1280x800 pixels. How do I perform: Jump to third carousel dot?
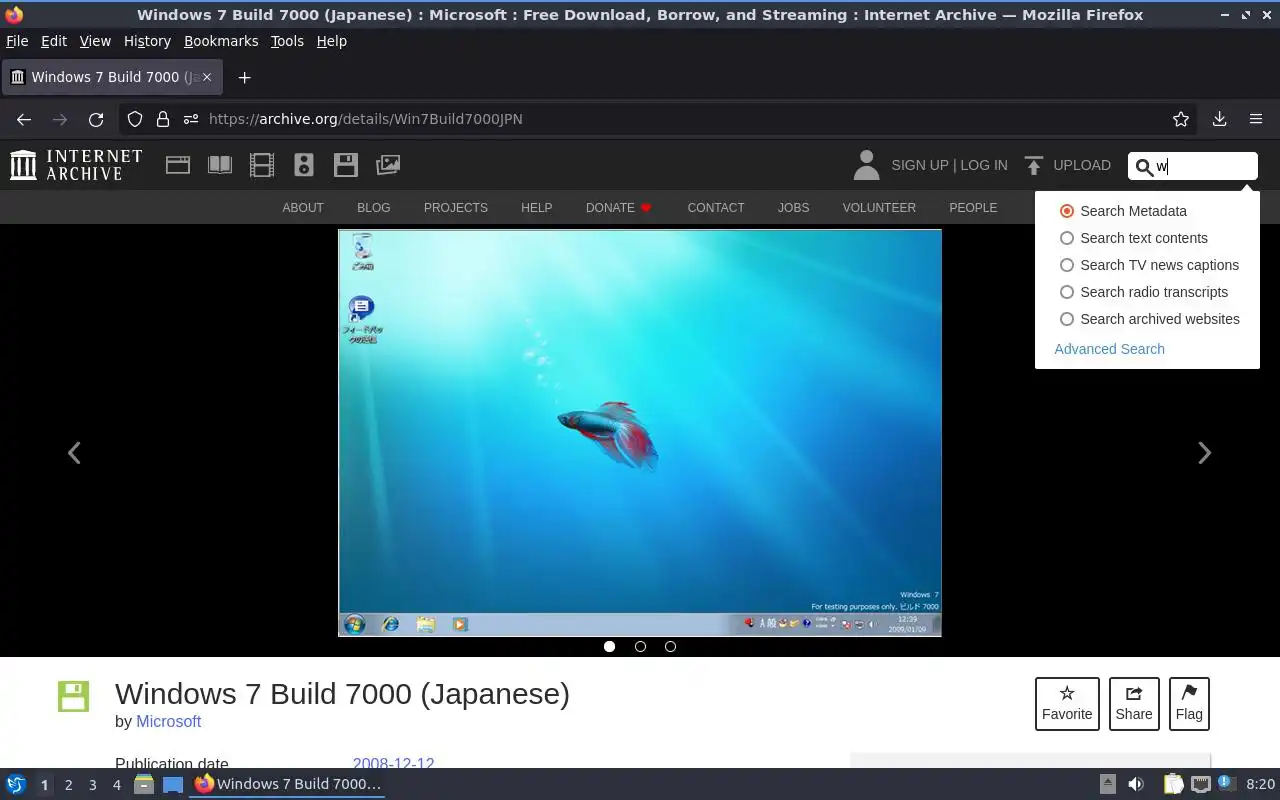tap(670, 646)
